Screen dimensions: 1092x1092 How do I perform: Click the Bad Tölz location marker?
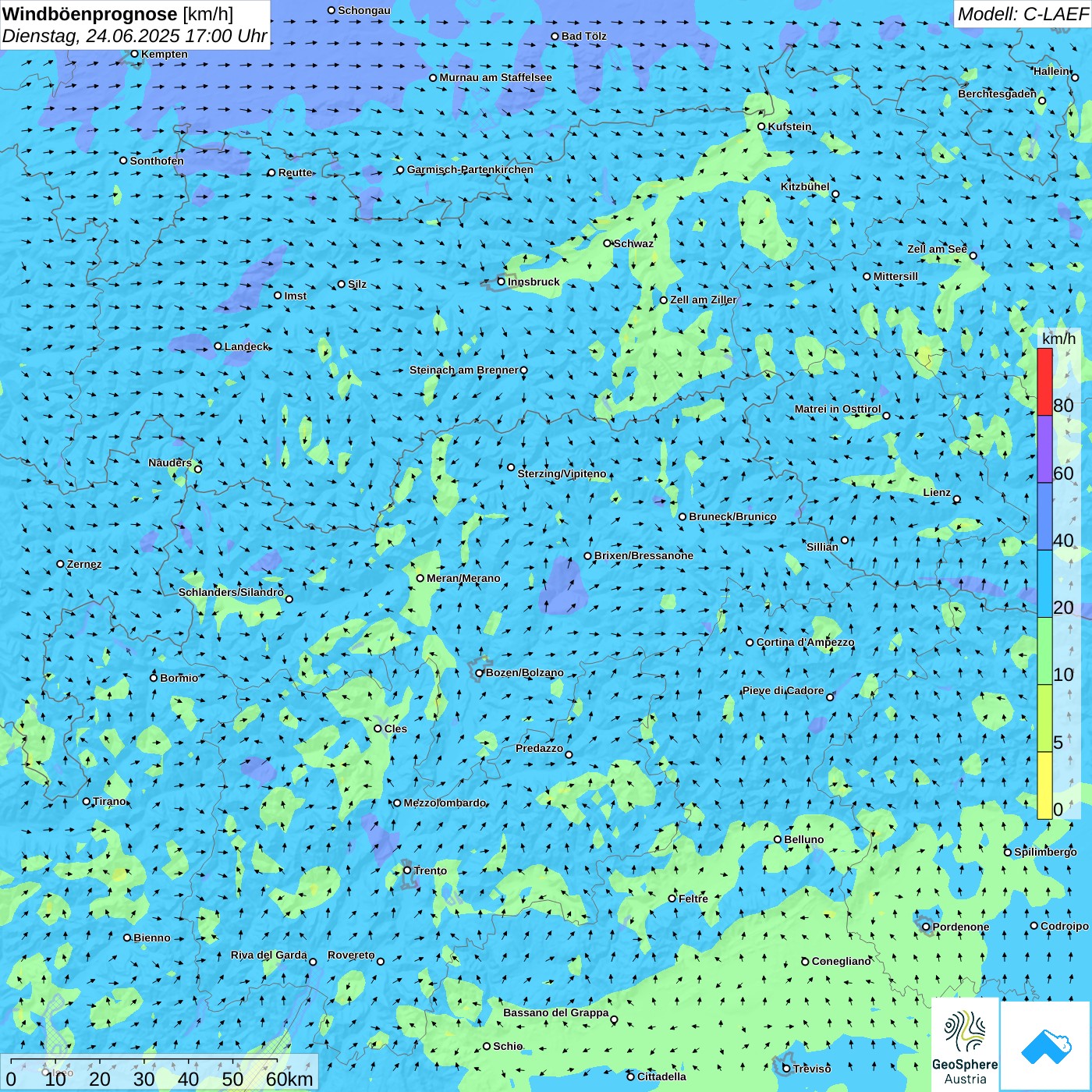point(555,36)
